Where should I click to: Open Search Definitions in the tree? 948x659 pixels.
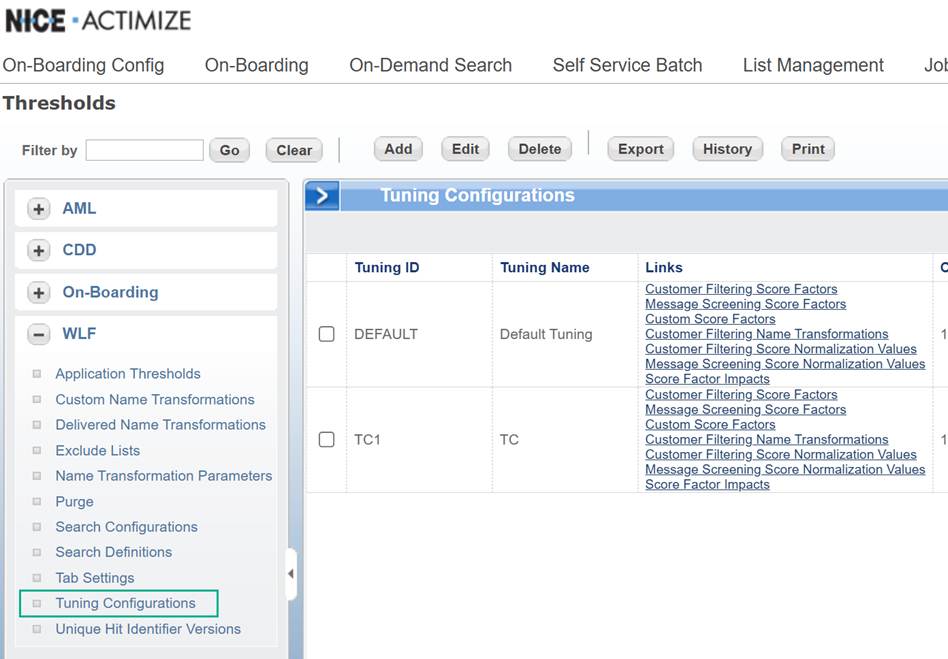click(114, 552)
